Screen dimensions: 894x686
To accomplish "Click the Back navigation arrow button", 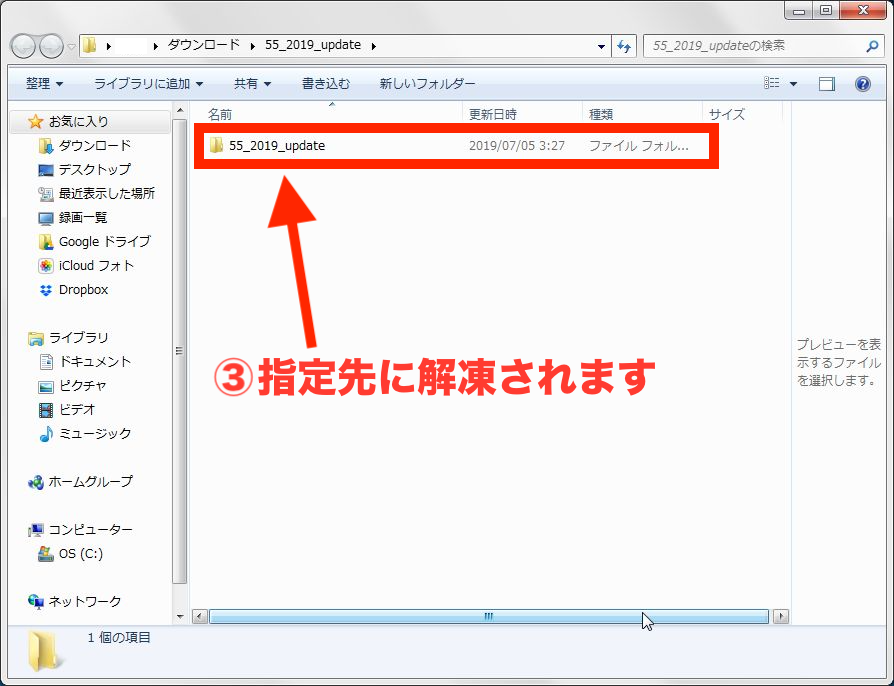I will [24, 46].
